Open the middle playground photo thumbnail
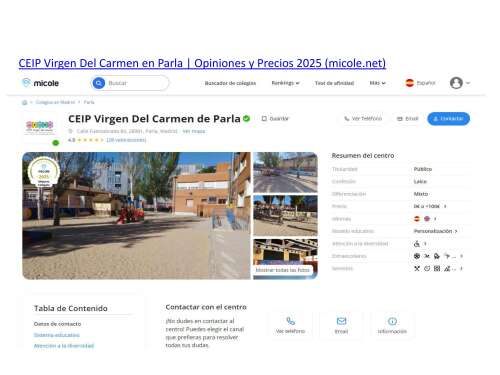500x375 pixels. (x=285, y=216)
